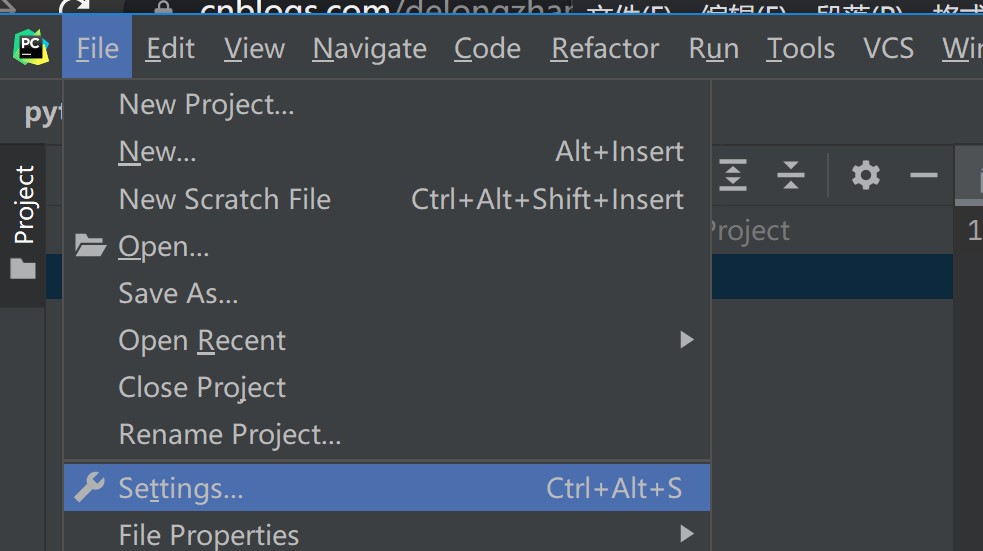Choose New Scratch File menu entry
The image size is (983, 551).
coord(224,199)
